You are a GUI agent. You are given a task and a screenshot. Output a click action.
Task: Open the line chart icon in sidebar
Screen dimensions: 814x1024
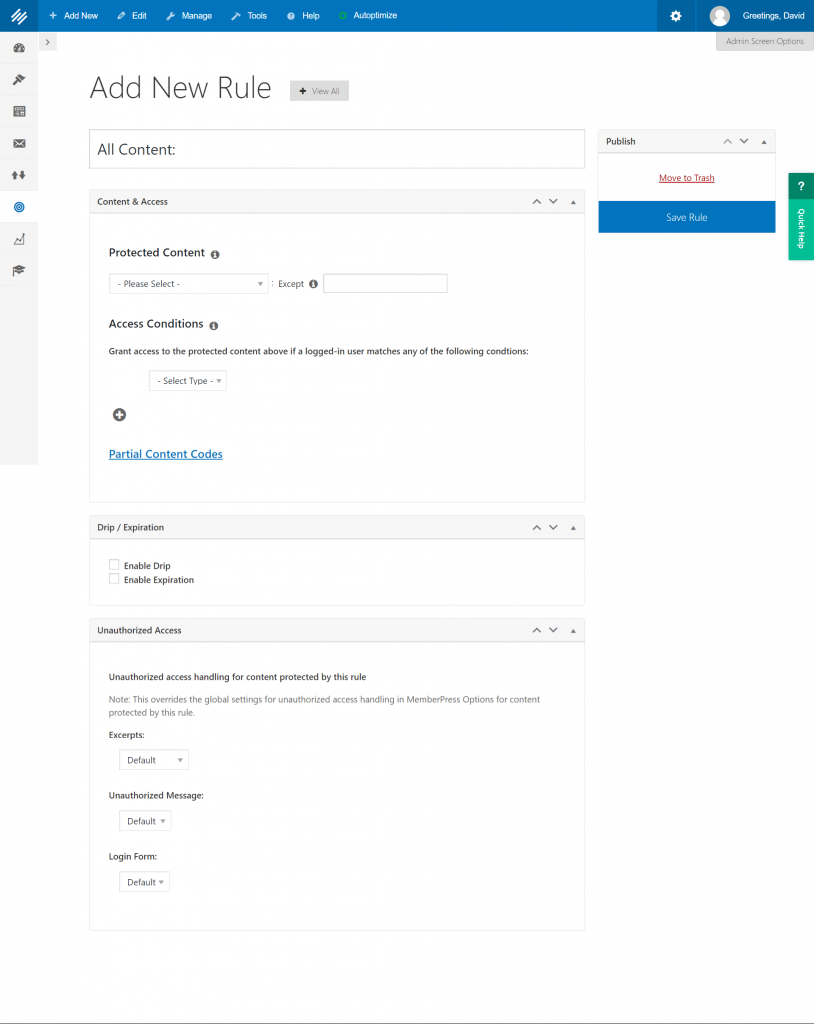(x=19, y=239)
